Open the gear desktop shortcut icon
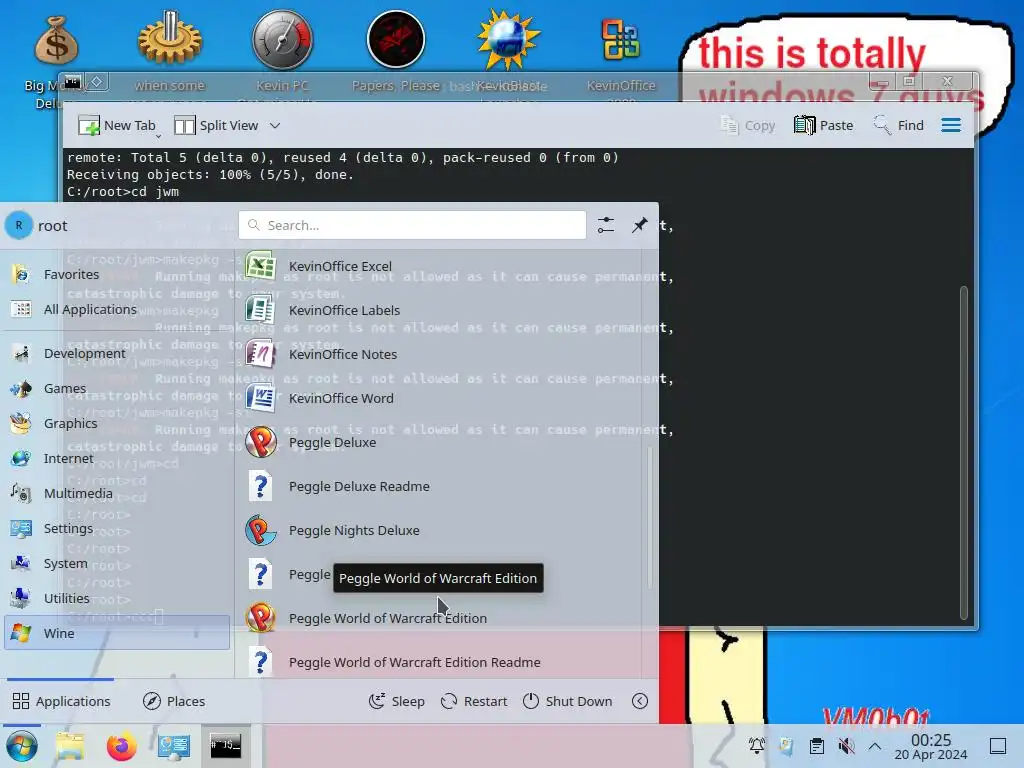The height and width of the screenshot is (768, 1024). (x=170, y=39)
